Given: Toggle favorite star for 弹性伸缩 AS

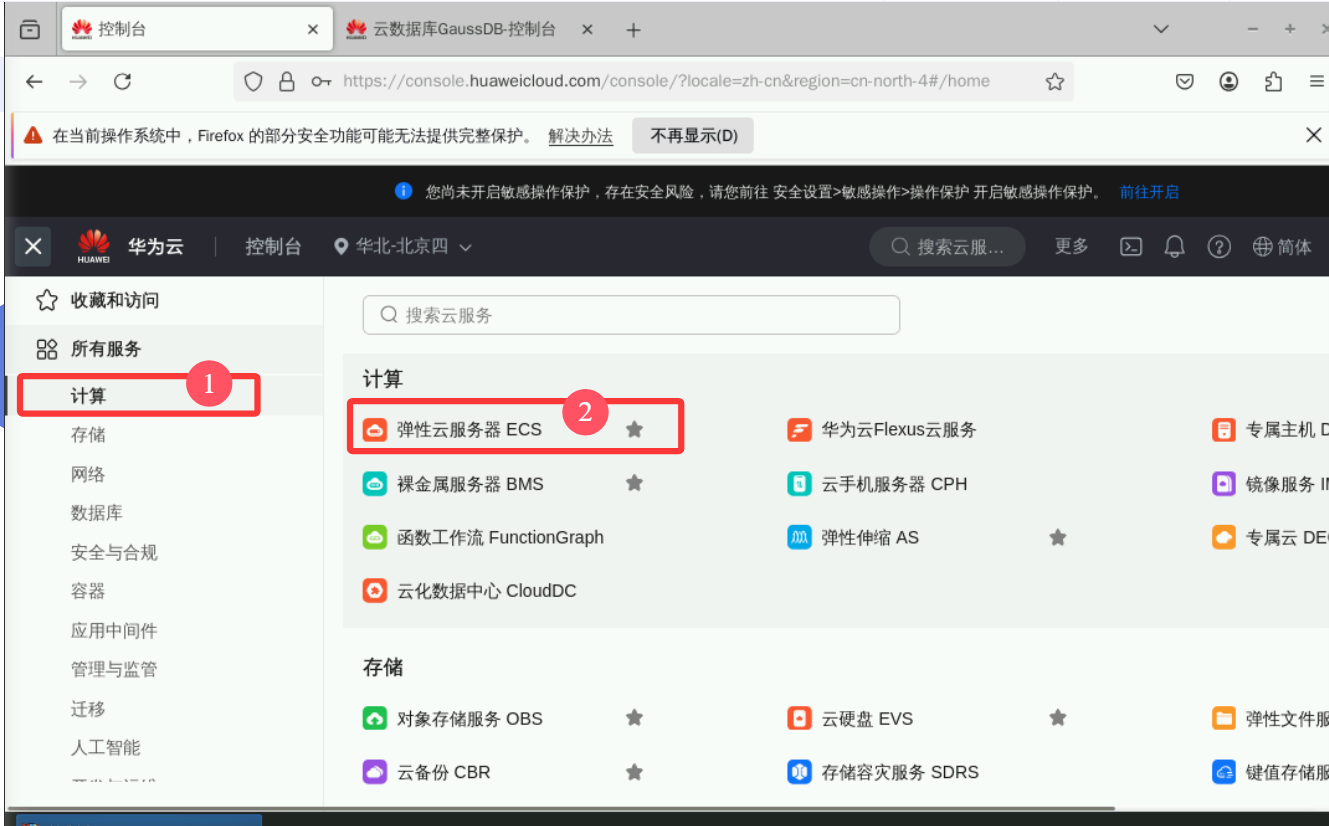Looking at the screenshot, I should 1058,537.
